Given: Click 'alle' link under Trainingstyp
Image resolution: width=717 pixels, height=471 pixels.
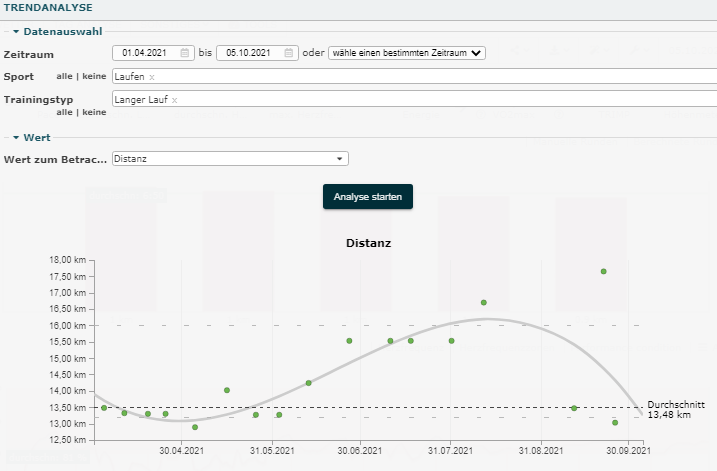Looking at the screenshot, I should click(65, 113).
